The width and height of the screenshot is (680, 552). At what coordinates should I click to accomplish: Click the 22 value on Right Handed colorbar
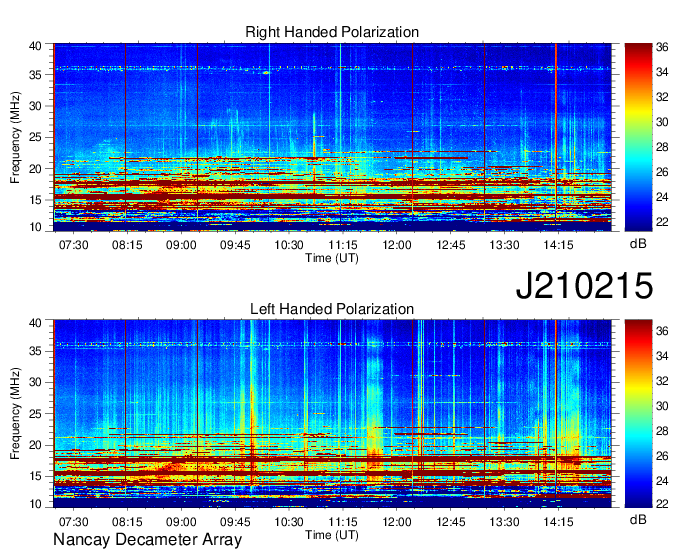(662, 222)
